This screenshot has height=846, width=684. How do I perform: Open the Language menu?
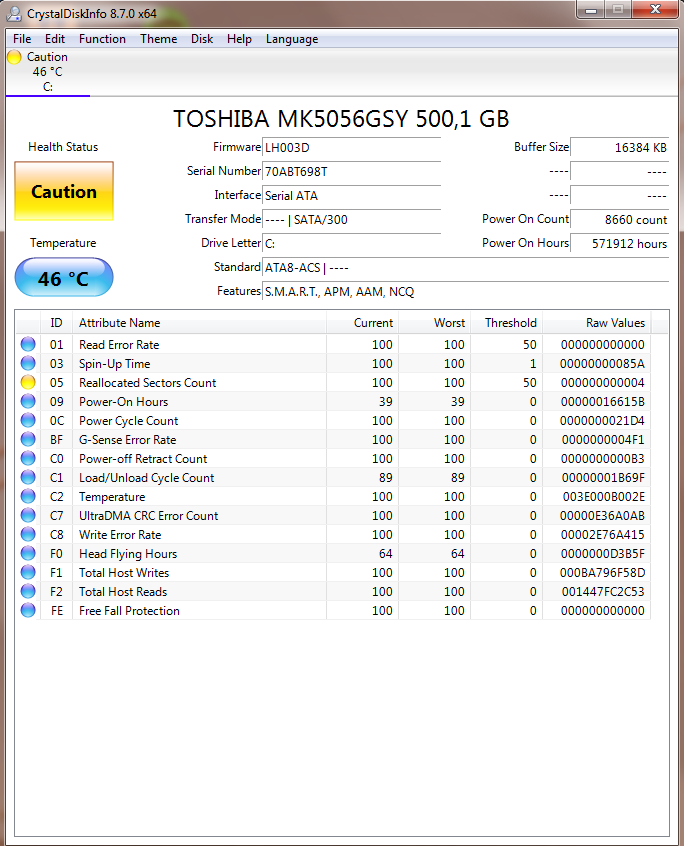pos(292,39)
